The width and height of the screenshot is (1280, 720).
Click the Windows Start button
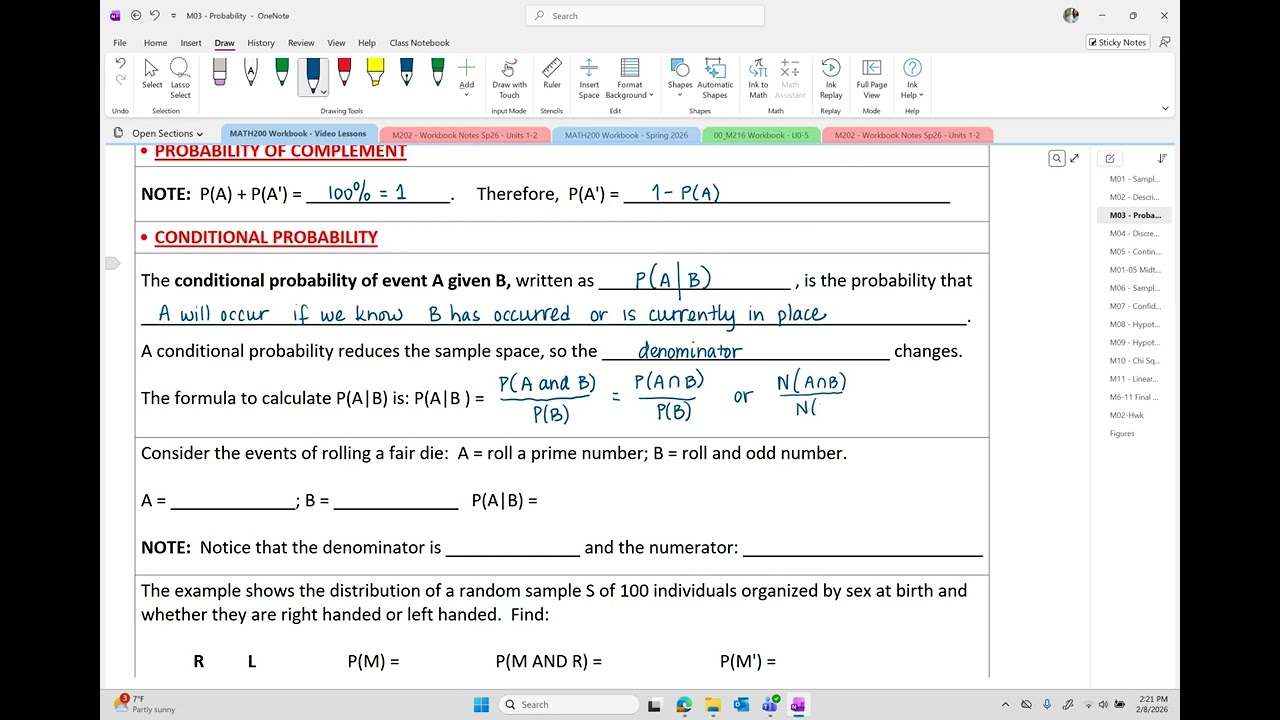point(481,704)
